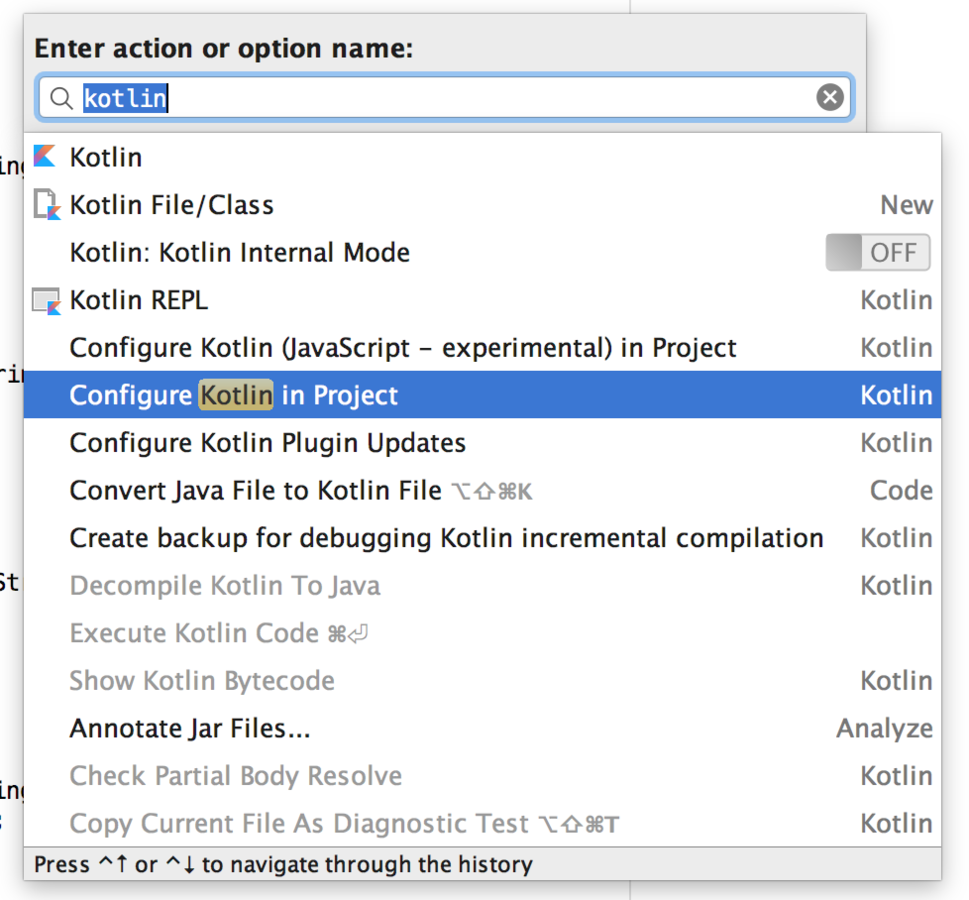Choose Configure Kotlin (JavaScript – experimental) in Project
Screen dimensions: 969x900
pyautogui.click(x=482, y=347)
